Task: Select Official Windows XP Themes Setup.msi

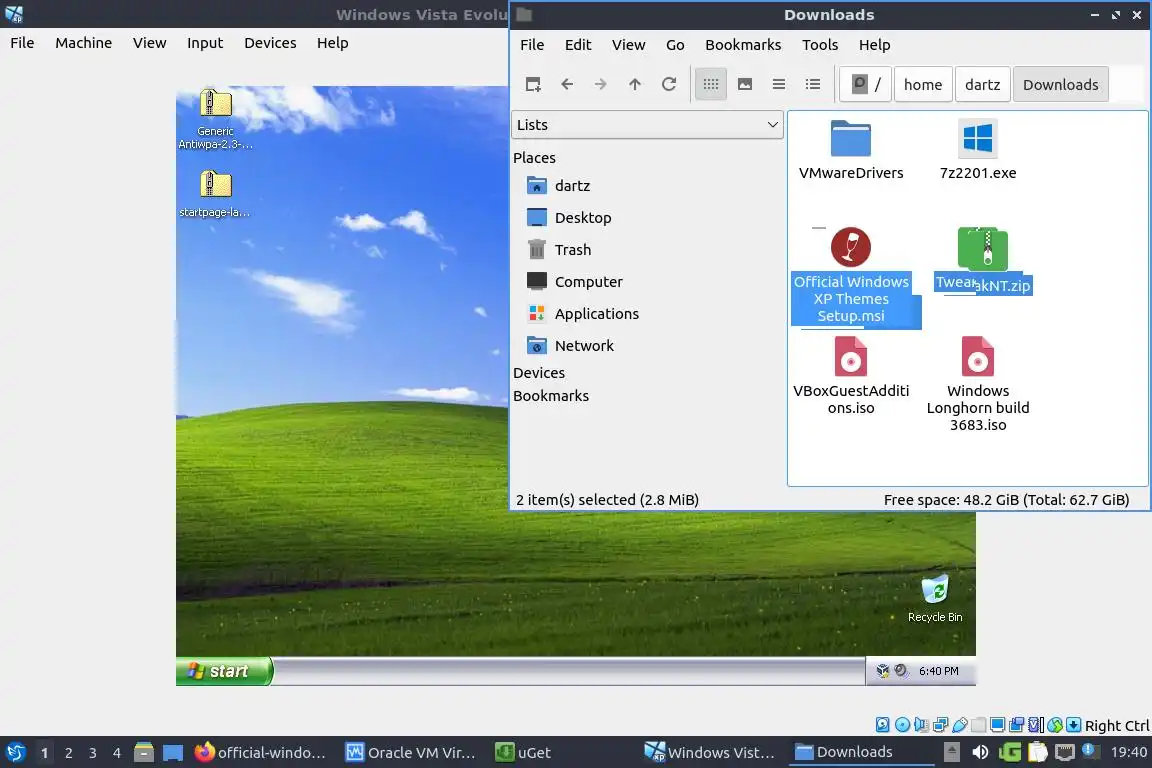Action: coord(852,276)
